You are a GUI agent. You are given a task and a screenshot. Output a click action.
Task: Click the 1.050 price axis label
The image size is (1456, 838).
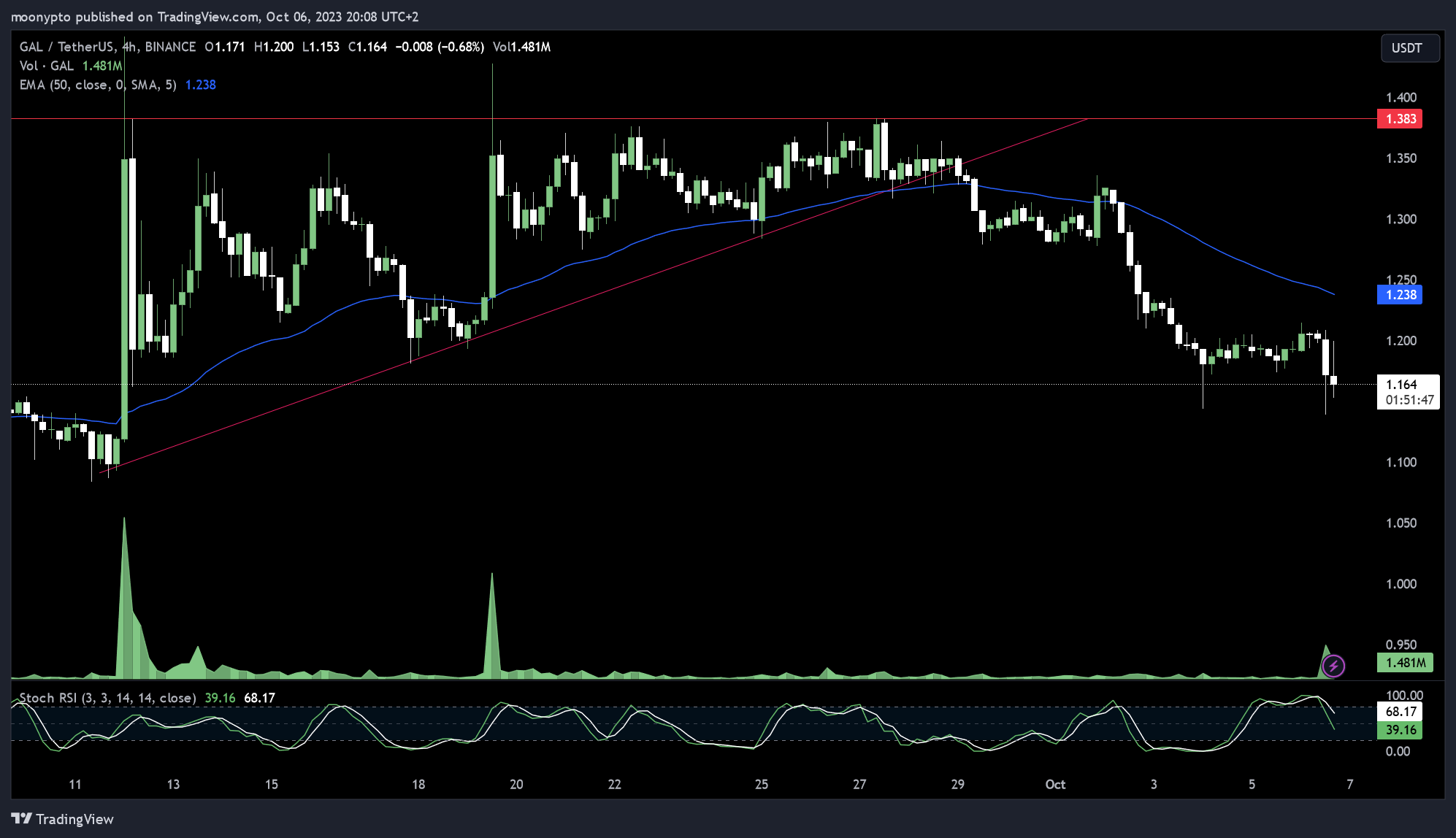1401,523
